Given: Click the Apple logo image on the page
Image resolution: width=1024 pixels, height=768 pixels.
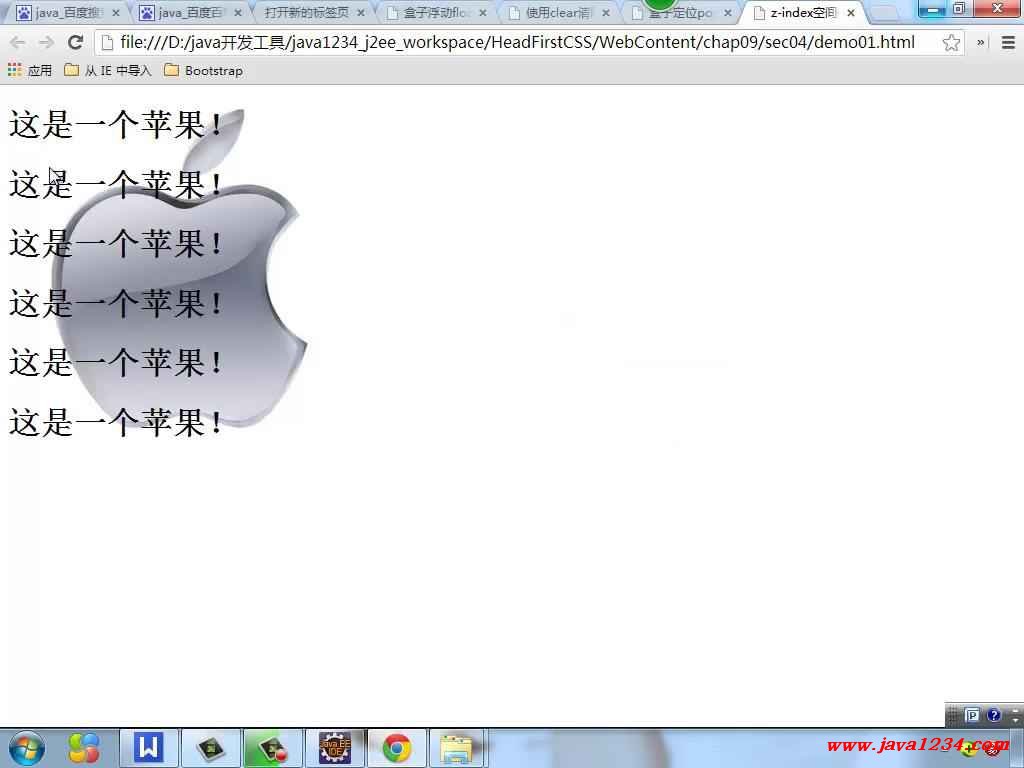Looking at the screenshot, I should [180, 268].
